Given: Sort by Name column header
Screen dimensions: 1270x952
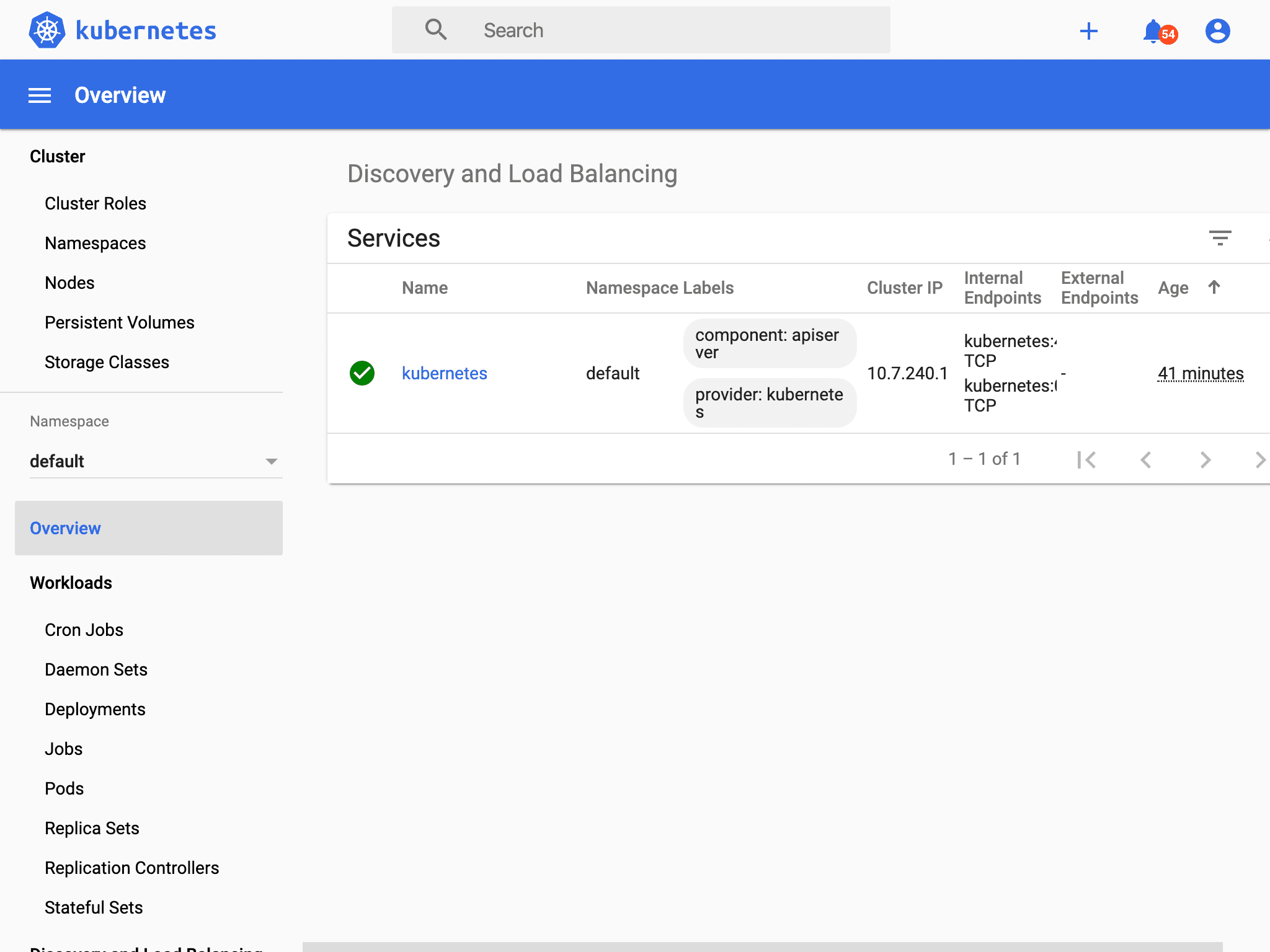Looking at the screenshot, I should 425,288.
